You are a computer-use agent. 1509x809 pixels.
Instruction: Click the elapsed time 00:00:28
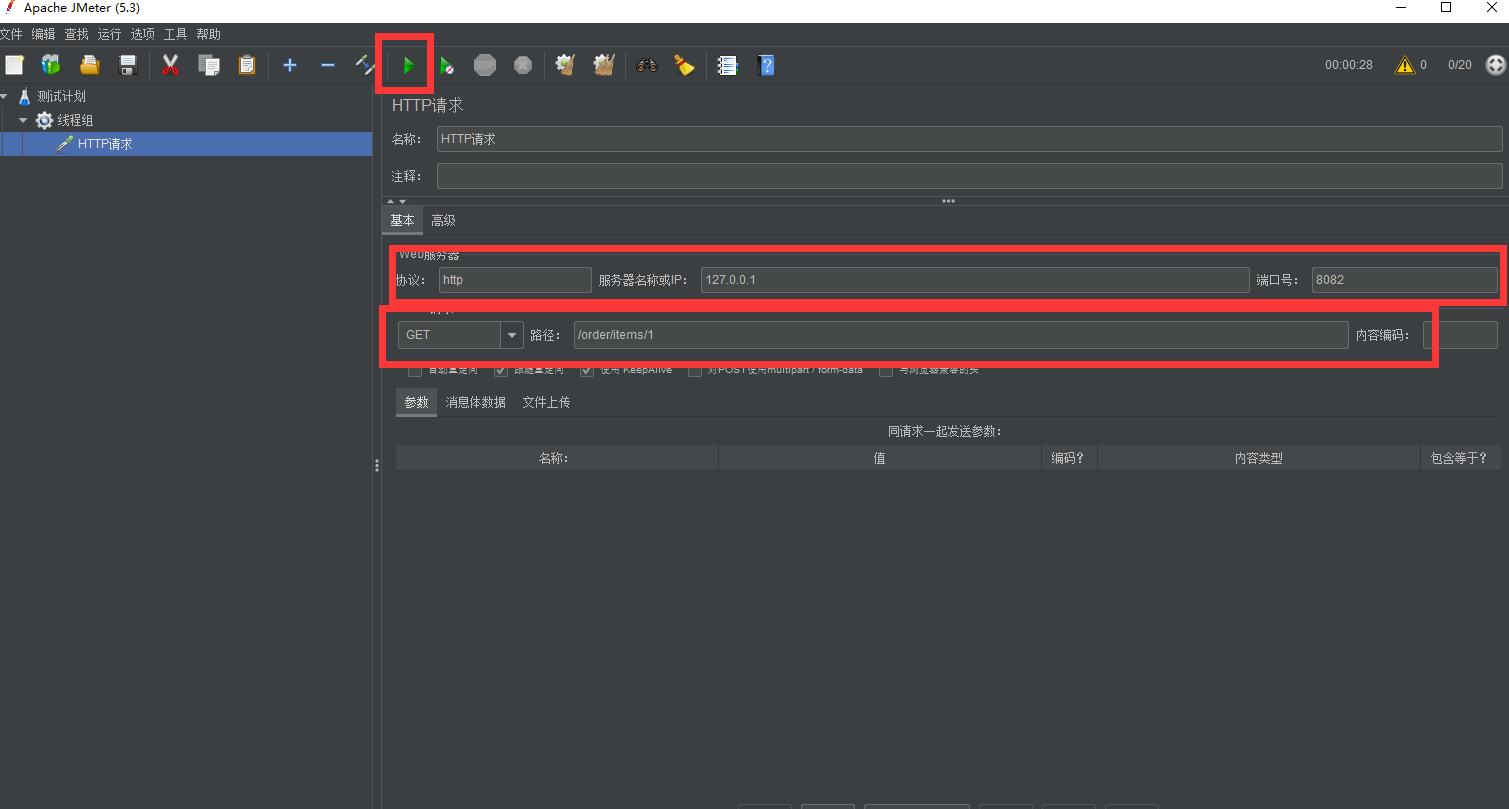click(1349, 65)
